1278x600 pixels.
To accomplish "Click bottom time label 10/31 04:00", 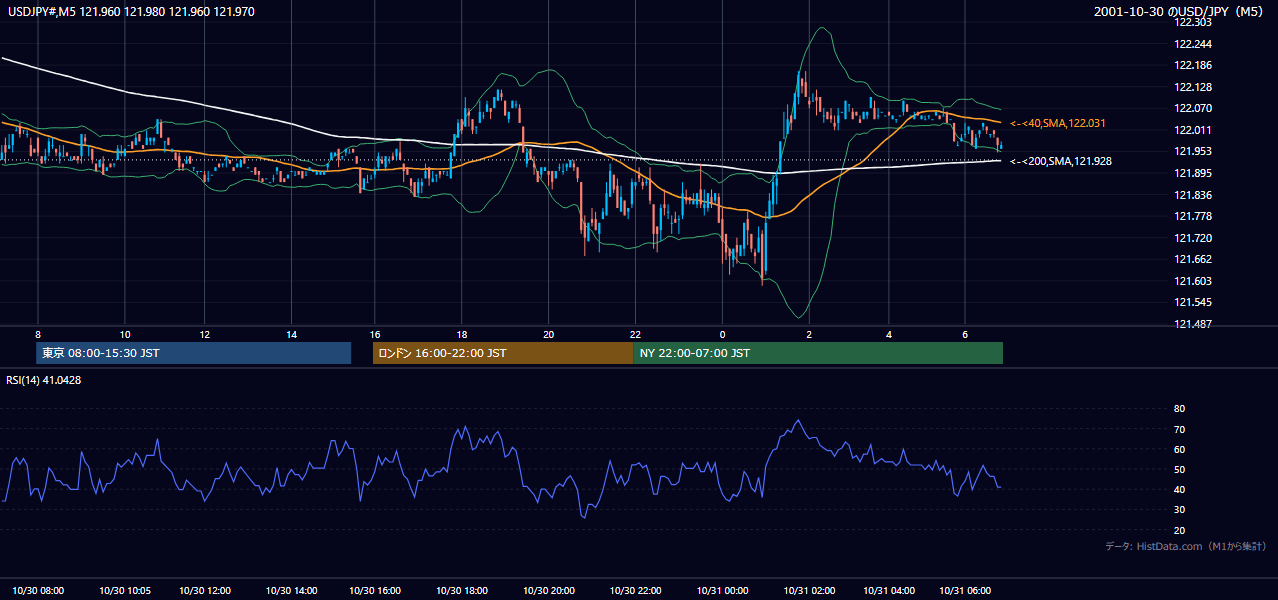I will [x=888, y=591].
